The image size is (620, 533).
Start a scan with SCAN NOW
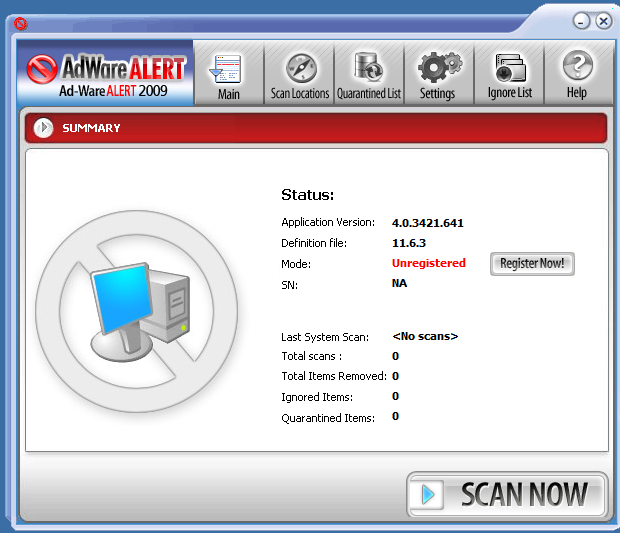pyautogui.click(x=507, y=494)
